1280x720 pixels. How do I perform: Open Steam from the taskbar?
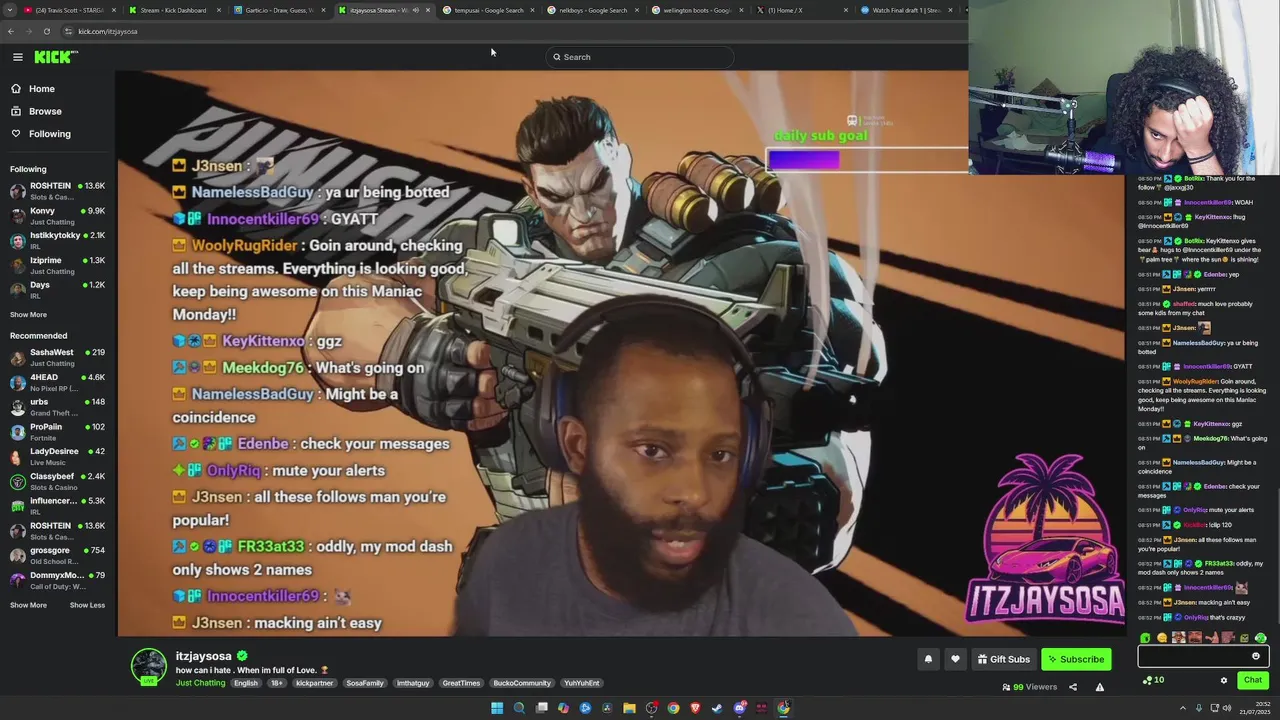(x=717, y=708)
